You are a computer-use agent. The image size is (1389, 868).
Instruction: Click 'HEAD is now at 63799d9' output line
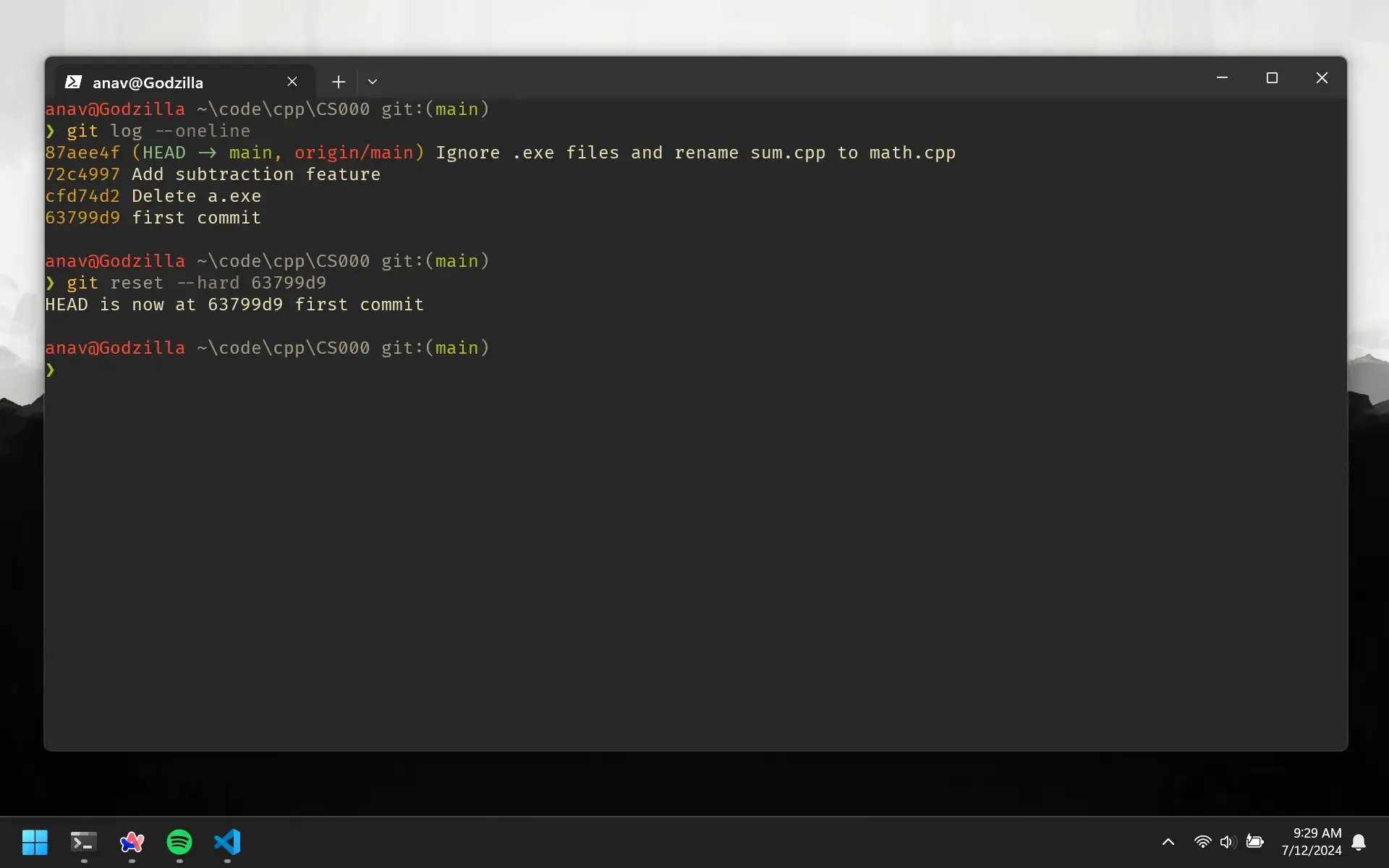(234, 305)
